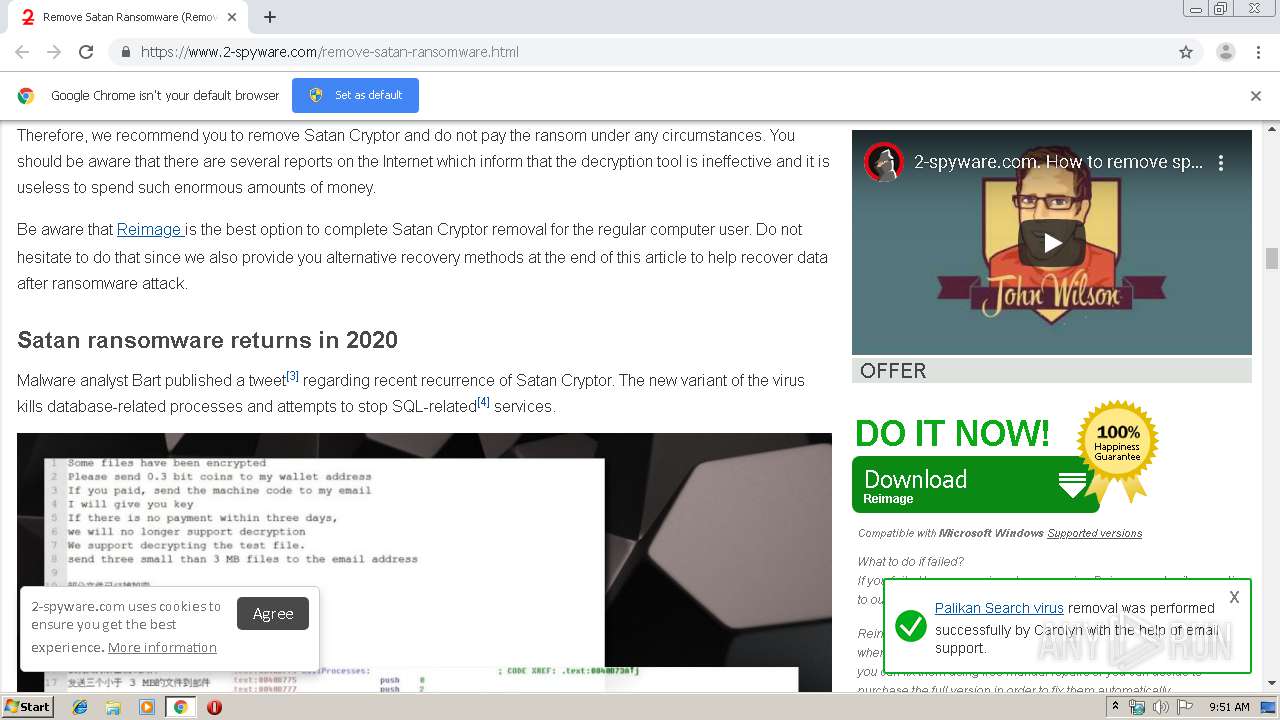The width and height of the screenshot is (1280, 720).
Task: Open Windows Media Player from the taskbar
Action: [147, 707]
